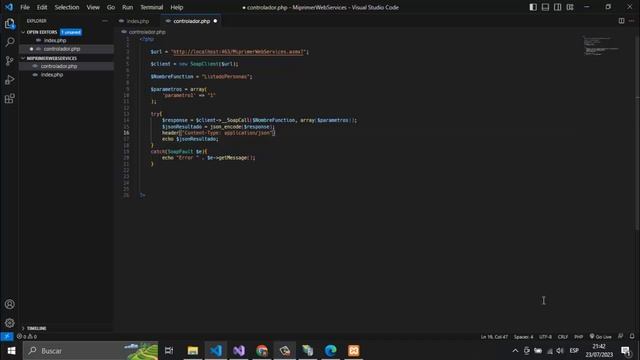
Task: Click controlador.php breadcrumb item
Action: point(147,32)
